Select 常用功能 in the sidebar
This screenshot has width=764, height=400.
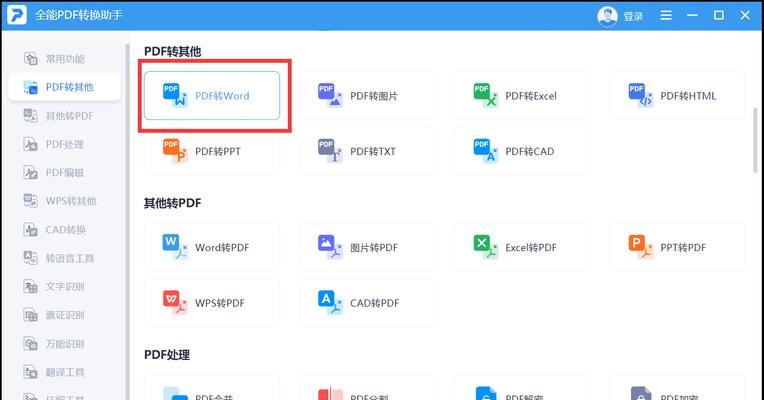[x=64, y=59]
